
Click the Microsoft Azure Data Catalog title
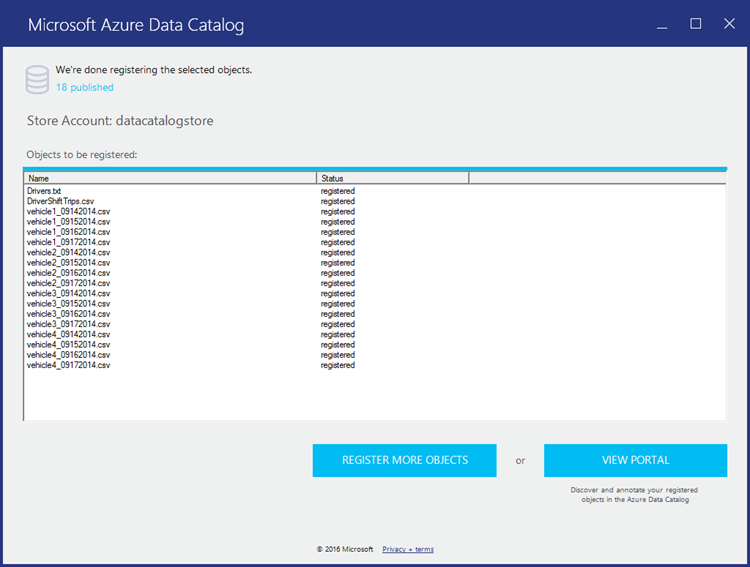coord(136,25)
